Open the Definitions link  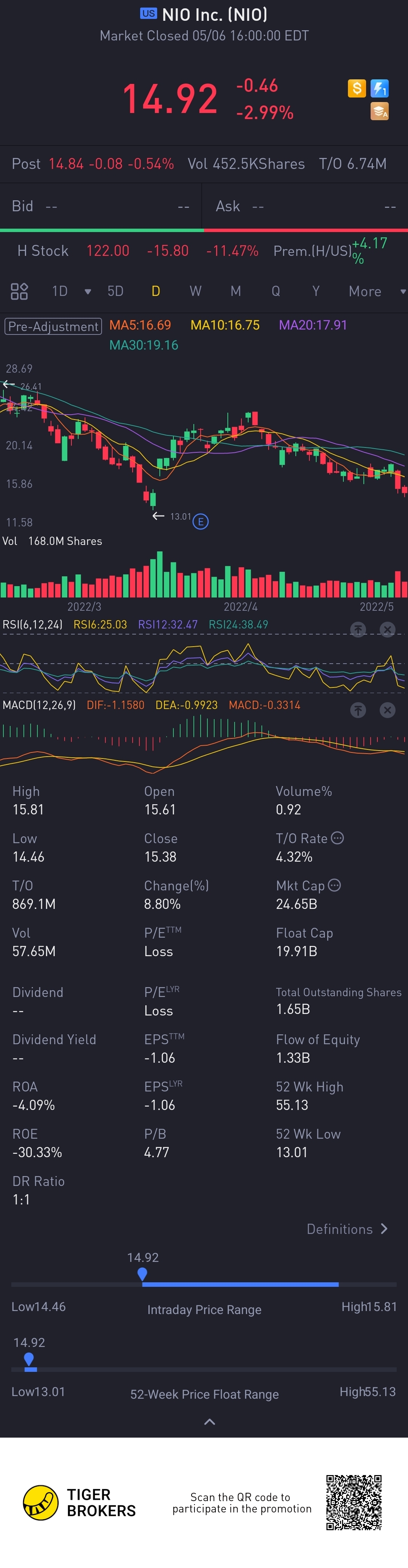(x=347, y=1228)
